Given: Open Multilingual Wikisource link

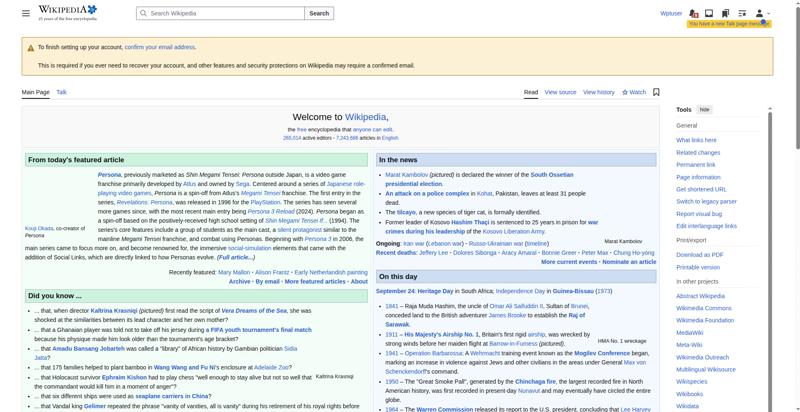Looking at the screenshot, I should coord(706,370).
